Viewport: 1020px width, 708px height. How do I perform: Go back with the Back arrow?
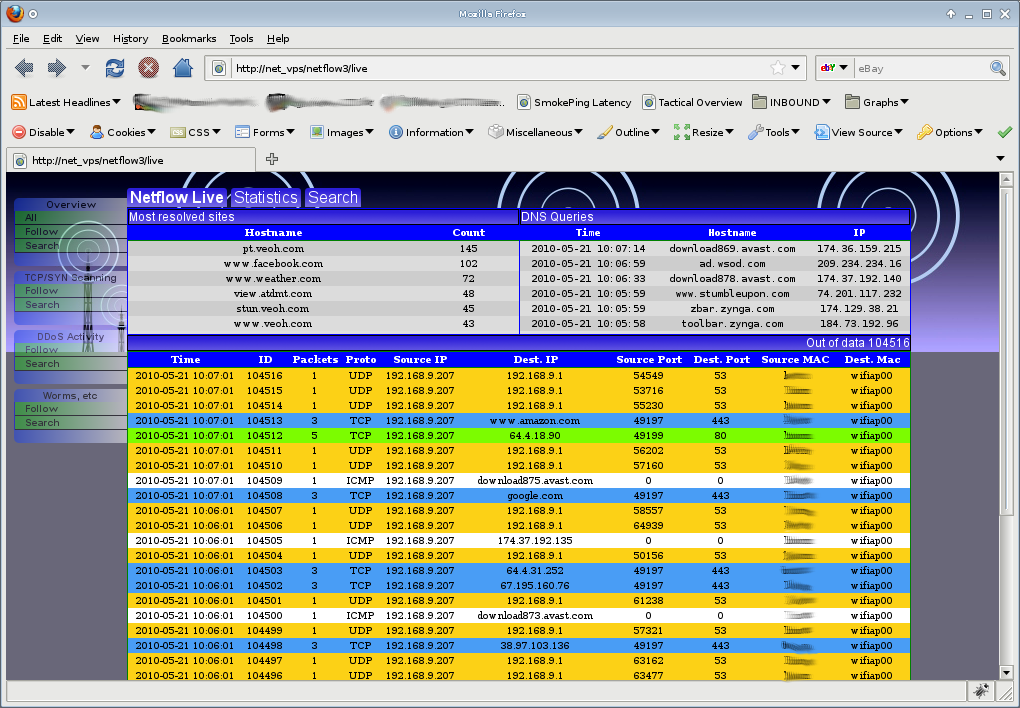click(x=24, y=68)
